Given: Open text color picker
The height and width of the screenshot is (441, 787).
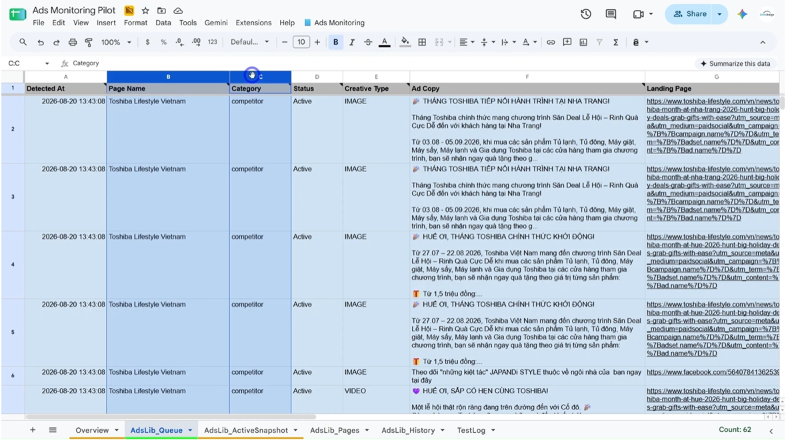Looking at the screenshot, I should coord(384,43).
